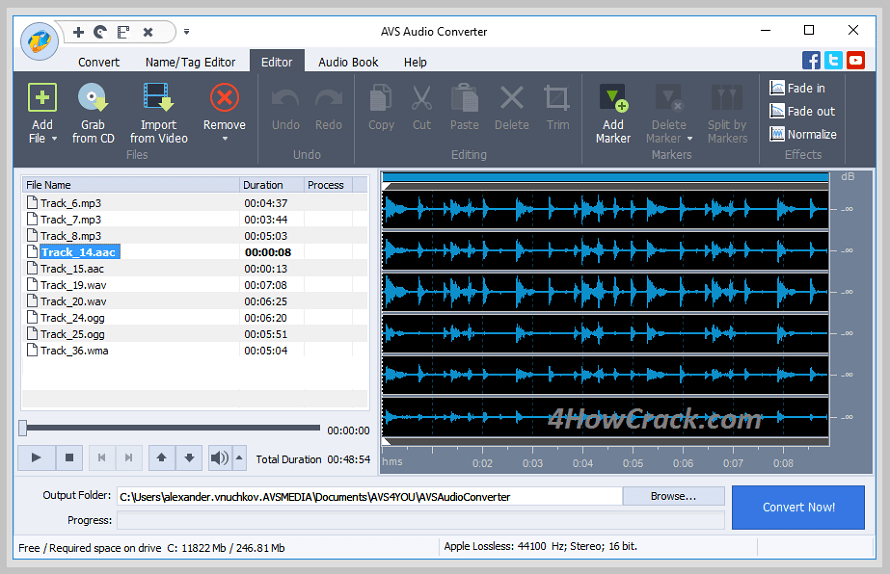Select Track_20.wav in file list
This screenshot has width=890, height=574.
(195, 301)
